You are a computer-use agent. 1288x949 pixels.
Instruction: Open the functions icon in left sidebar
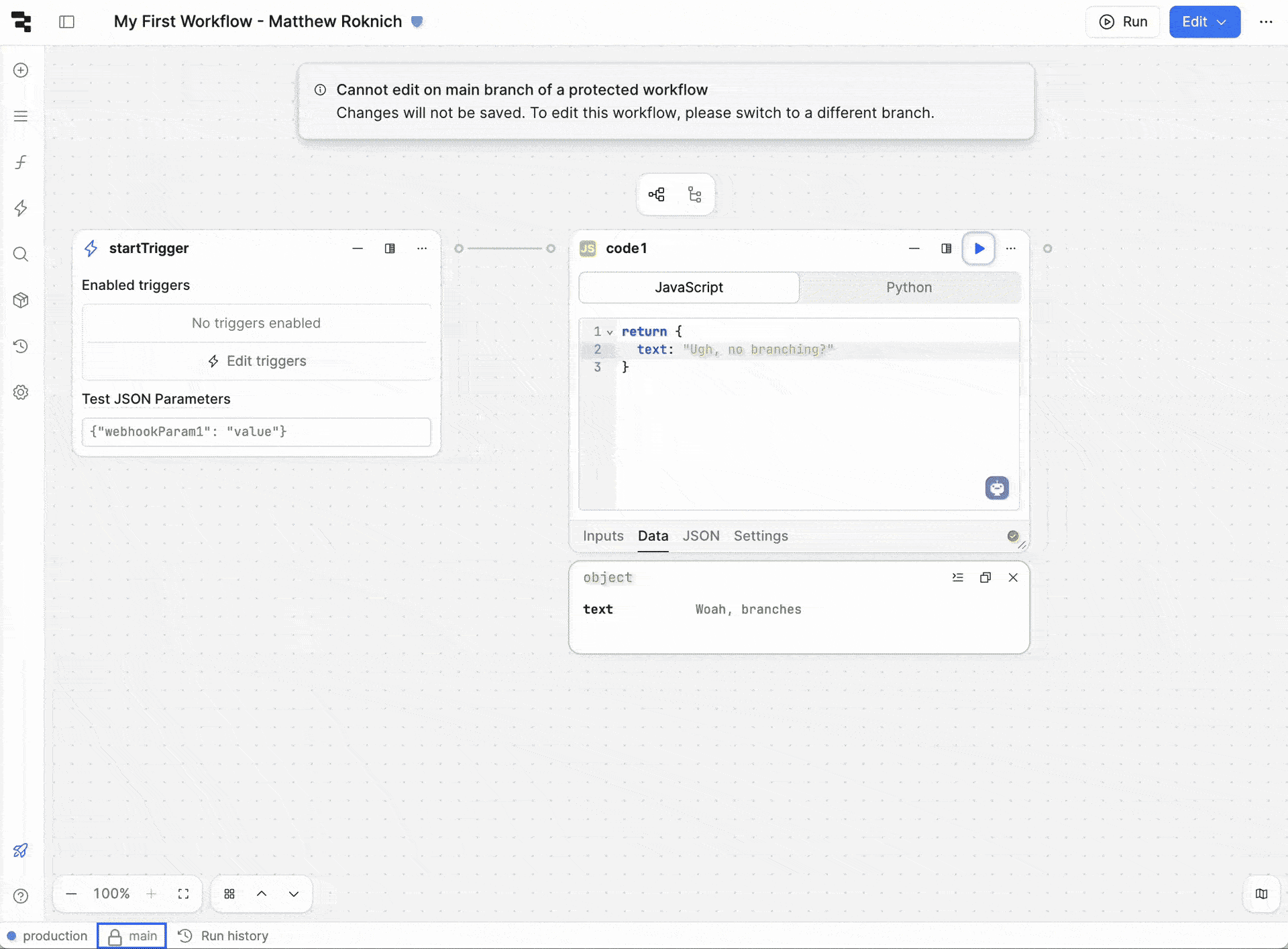21,162
